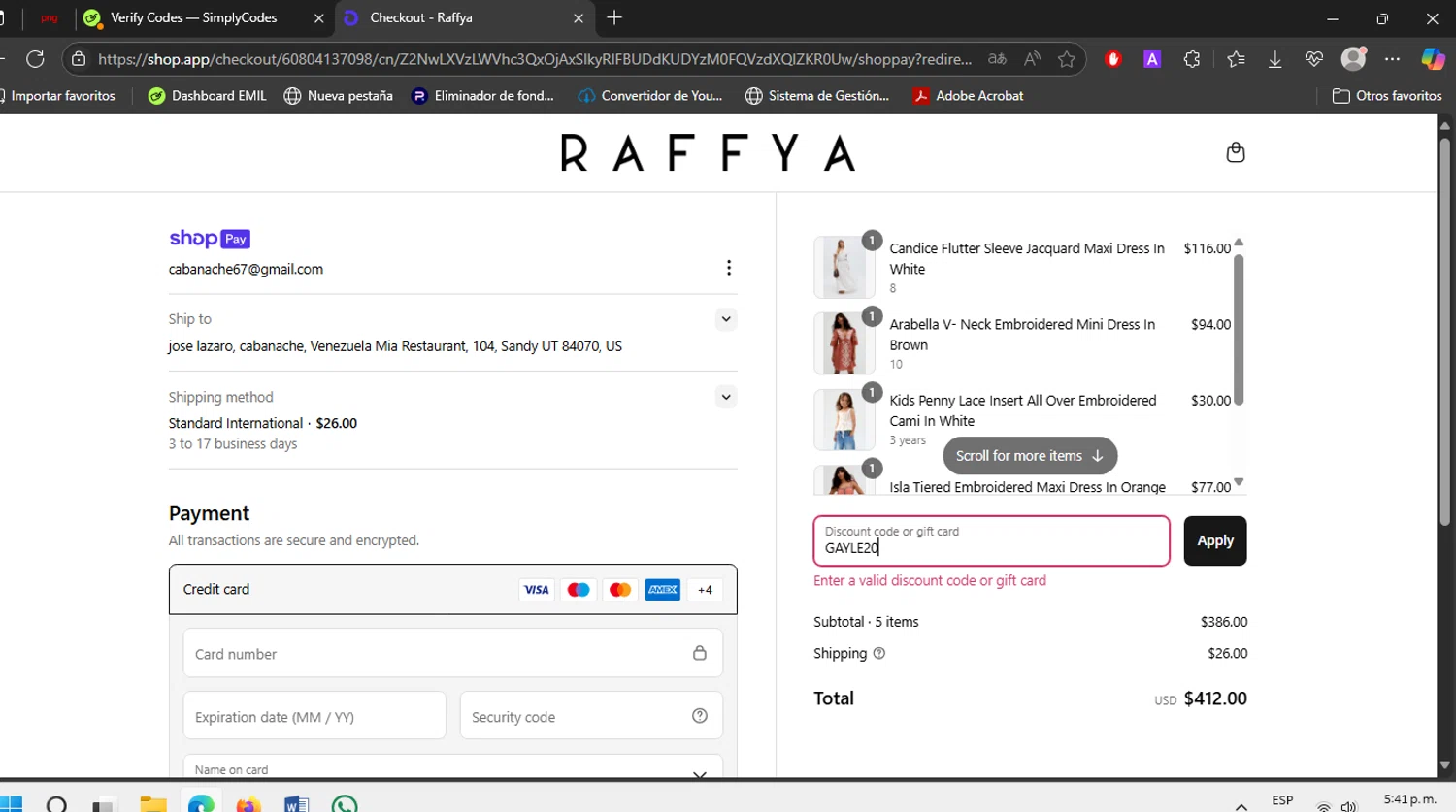This screenshot has width=1456, height=812.
Task: Focus the Name on card field
Action: click(x=452, y=766)
